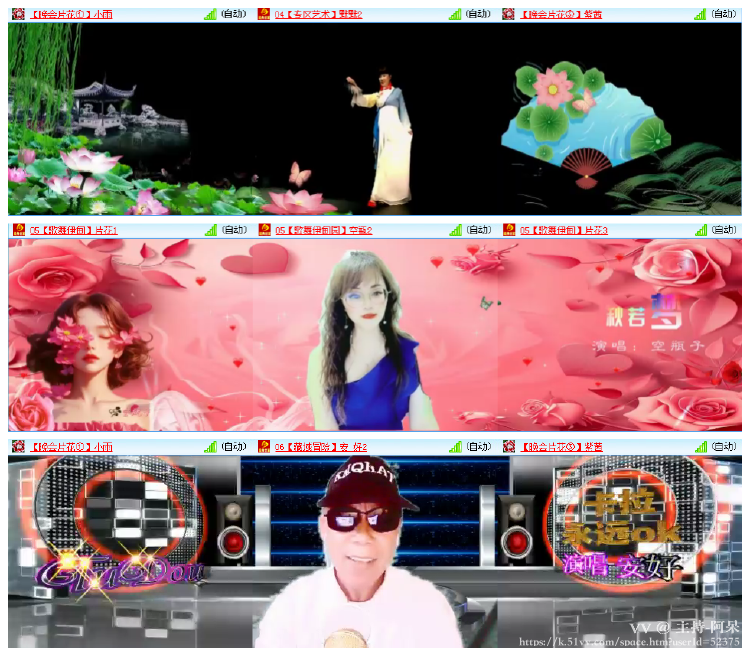Open the 04 翡翠 title link
The height and width of the screenshot is (656, 750).
319,15
